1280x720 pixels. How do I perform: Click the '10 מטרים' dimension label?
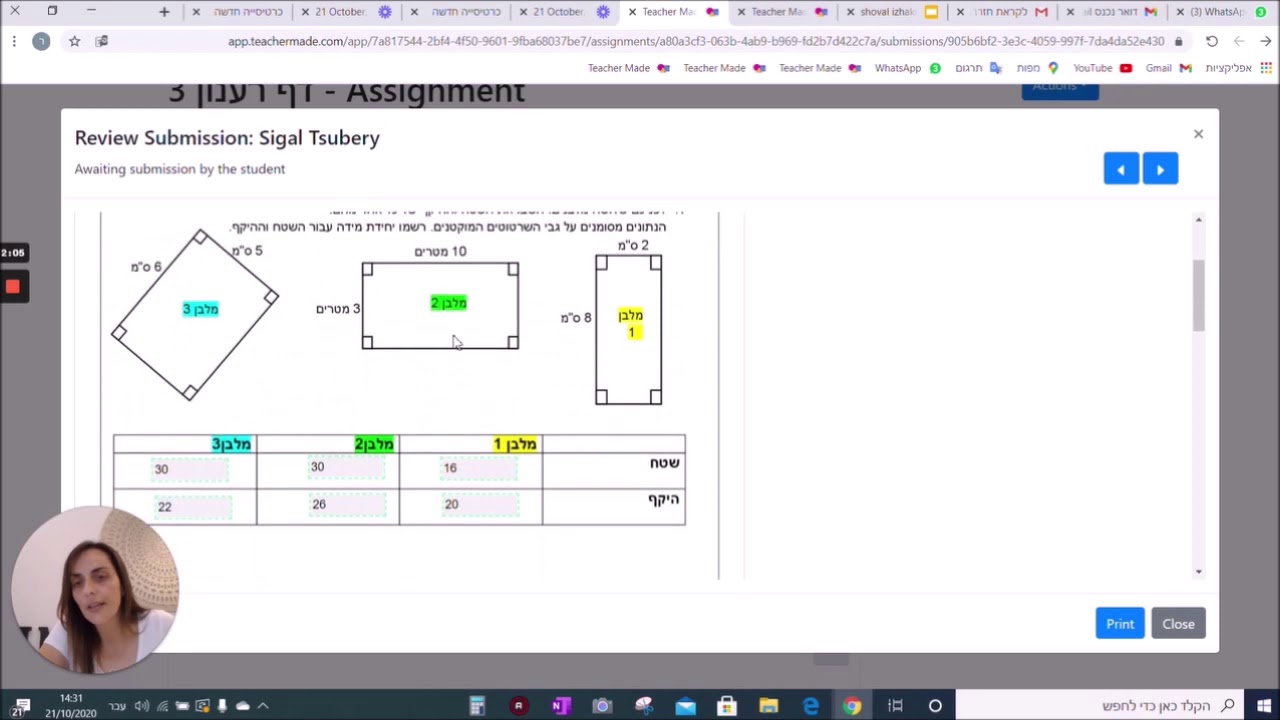tap(441, 251)
